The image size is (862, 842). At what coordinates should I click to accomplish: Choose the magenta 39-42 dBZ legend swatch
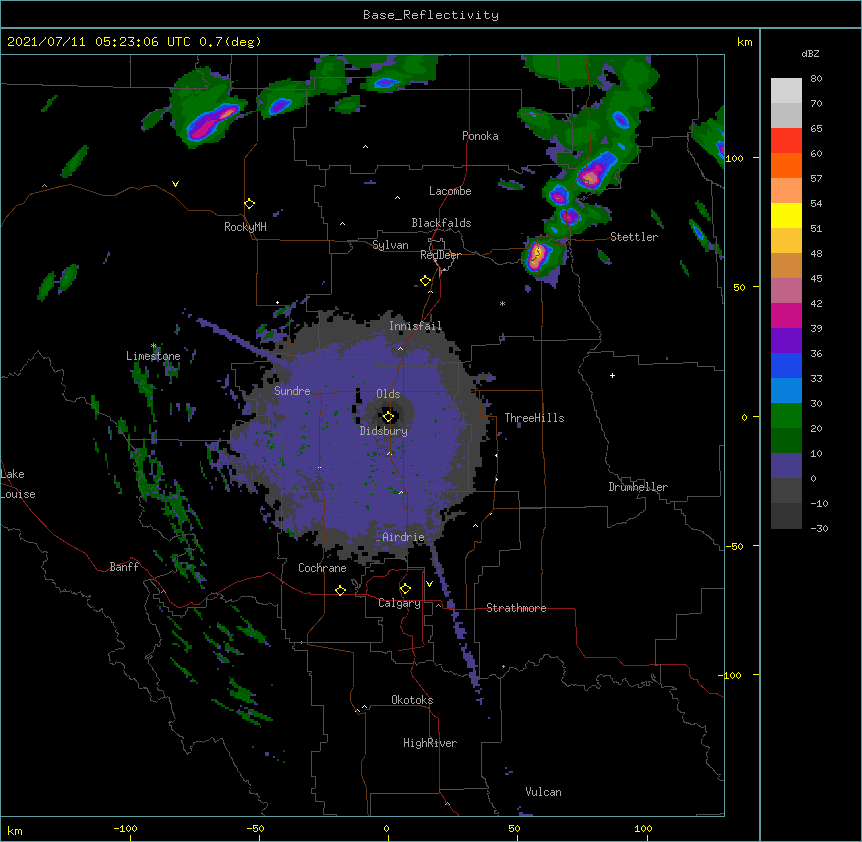point(786,315)
